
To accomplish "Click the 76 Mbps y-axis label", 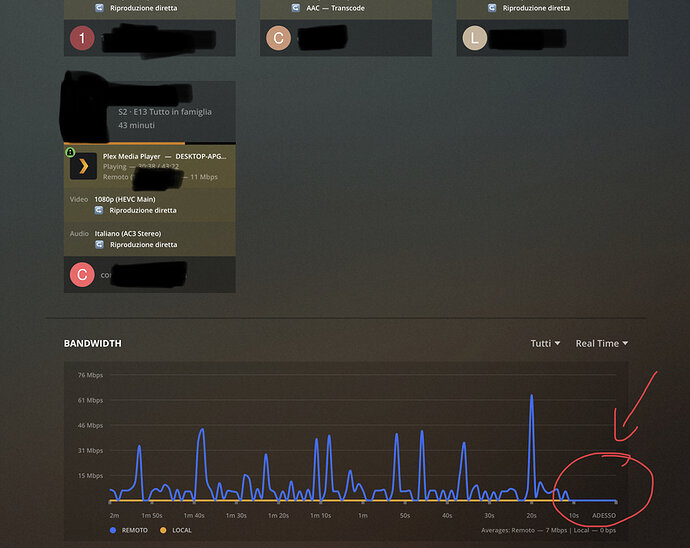I will [x=90, y=375].
